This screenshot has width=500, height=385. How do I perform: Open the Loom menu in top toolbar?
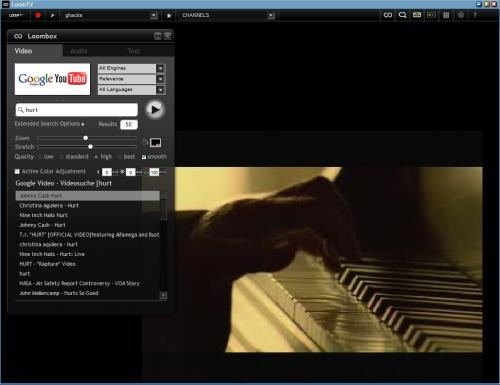16,15
